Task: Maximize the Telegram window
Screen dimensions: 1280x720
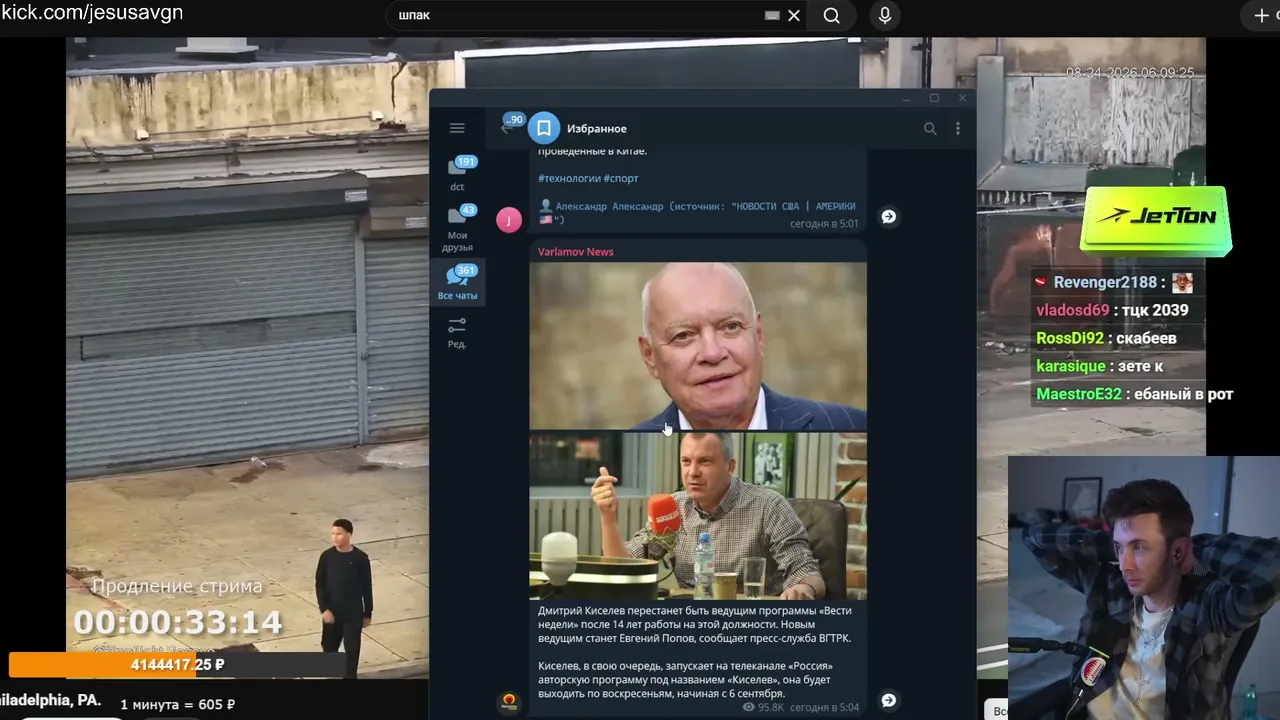Action: (x=934, y=98)
